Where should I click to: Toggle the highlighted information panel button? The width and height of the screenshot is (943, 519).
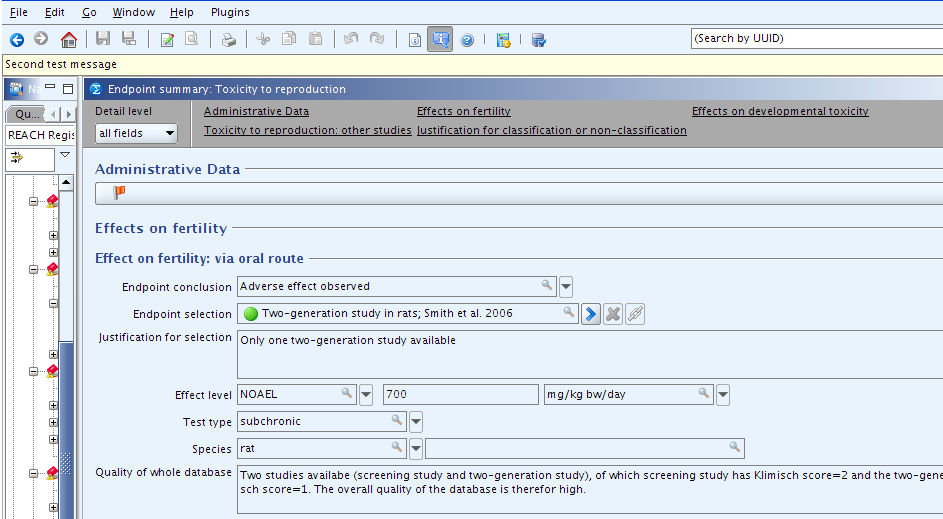click(x=440, y=40)
